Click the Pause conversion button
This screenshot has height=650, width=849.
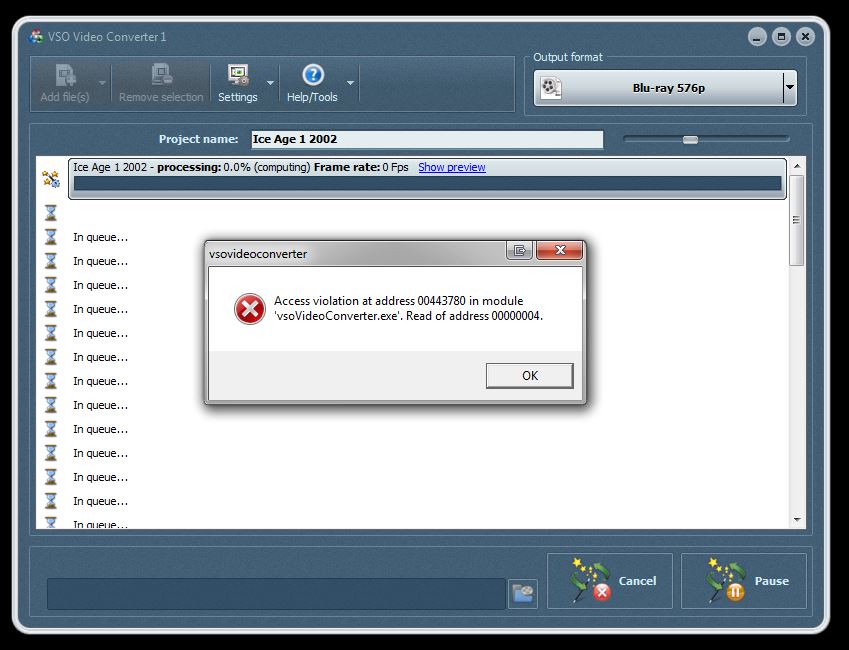tap(743, 581)
